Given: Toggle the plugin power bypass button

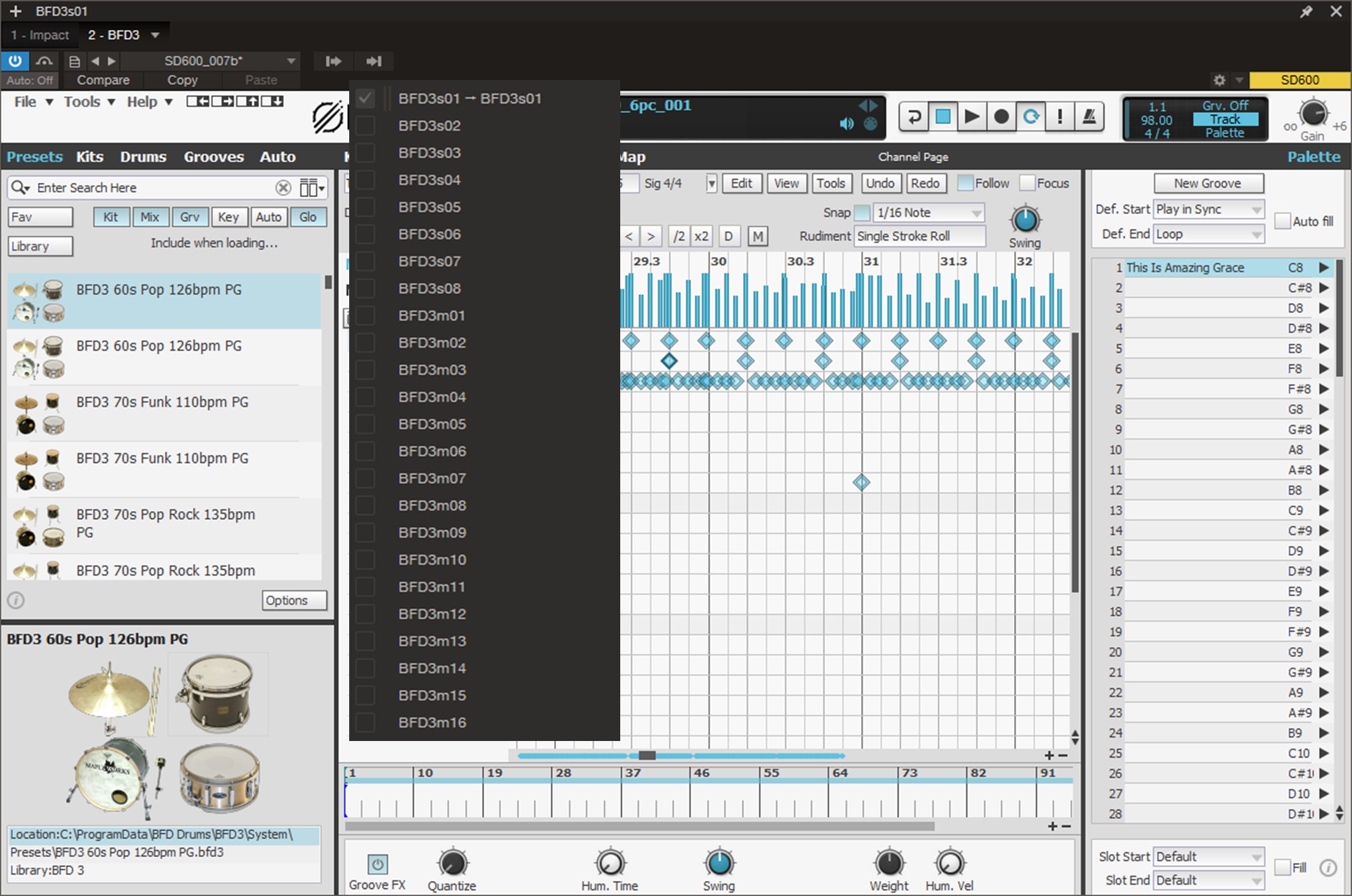Looking at the screenshot, I should 14,61.
